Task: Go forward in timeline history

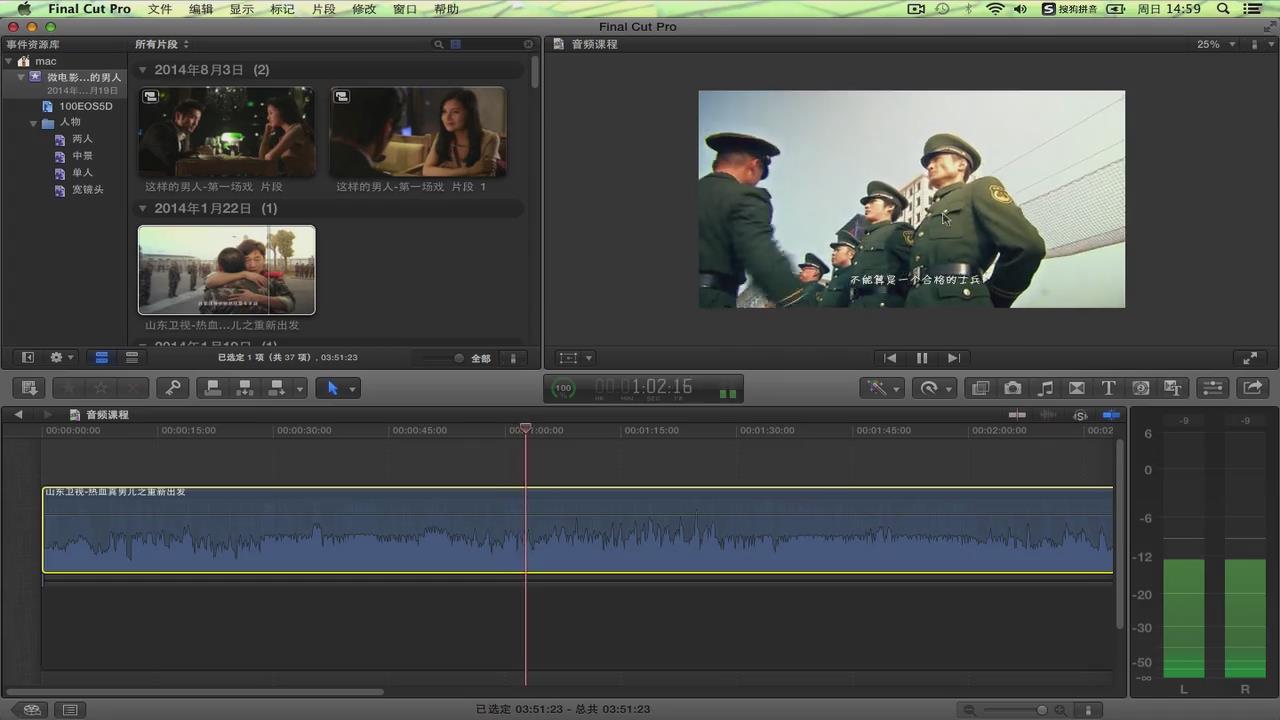Action: (x=47, y=415)
